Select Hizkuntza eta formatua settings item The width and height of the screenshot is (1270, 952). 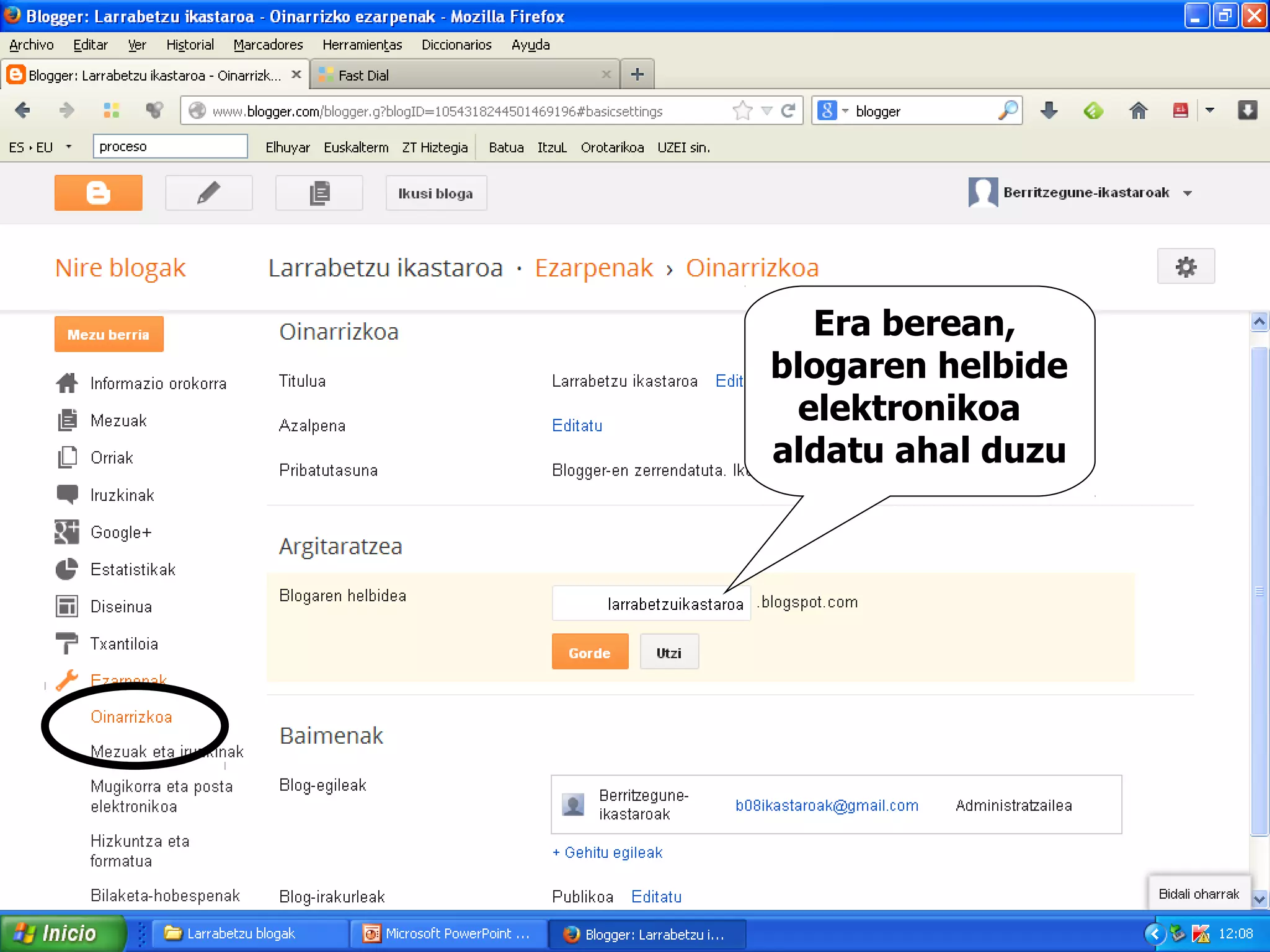[140, 850]
